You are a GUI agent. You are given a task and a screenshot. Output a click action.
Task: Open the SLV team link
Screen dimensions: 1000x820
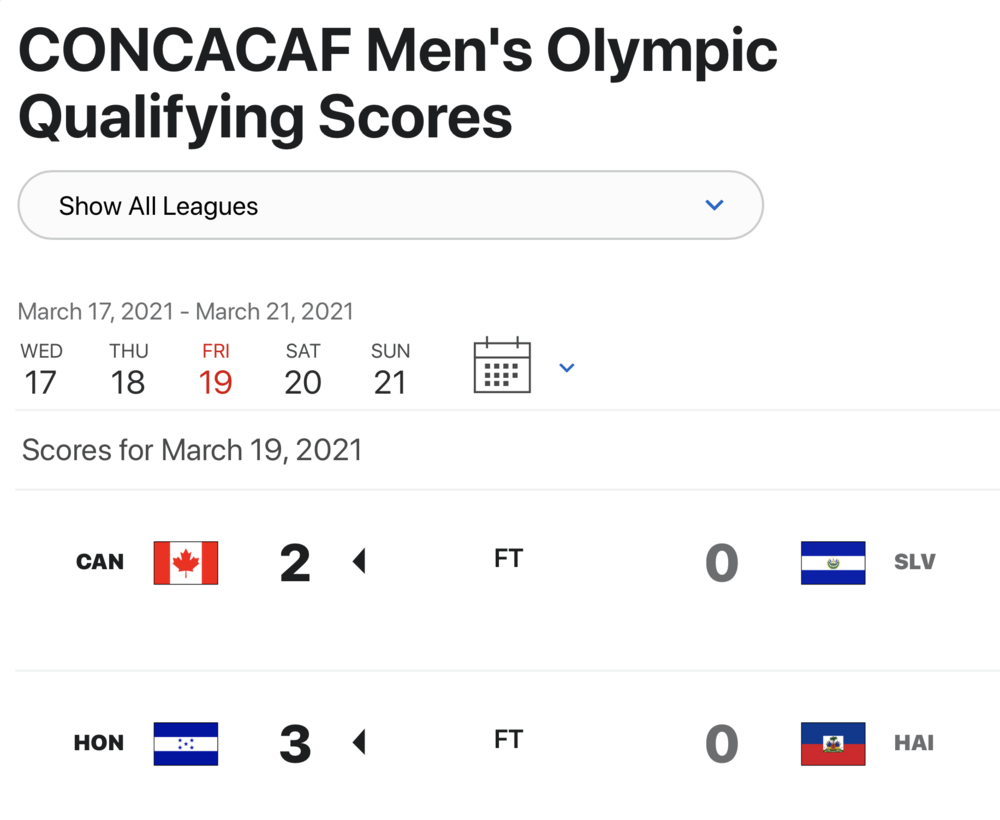point(914,562)
